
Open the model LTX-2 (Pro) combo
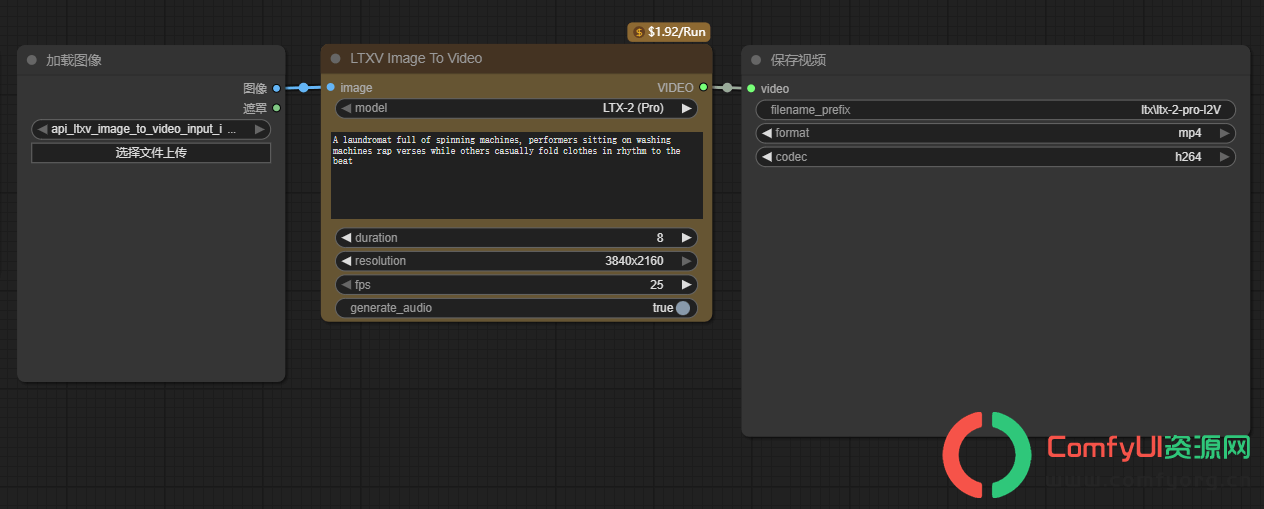[x=516, y=108]
